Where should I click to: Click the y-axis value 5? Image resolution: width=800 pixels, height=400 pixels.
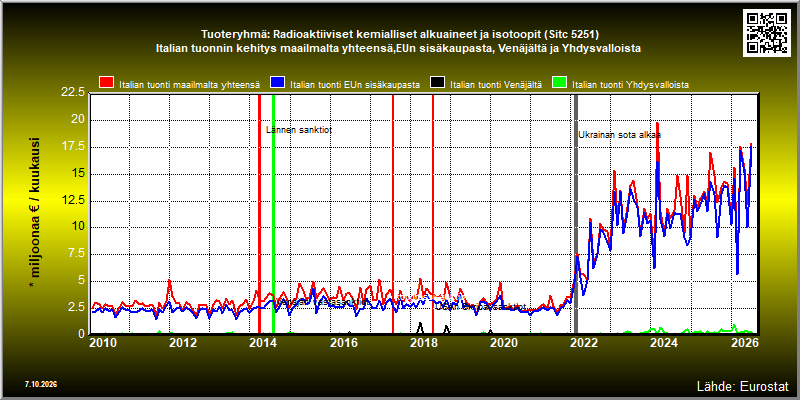pyautogui.click(x=81, y=281)
